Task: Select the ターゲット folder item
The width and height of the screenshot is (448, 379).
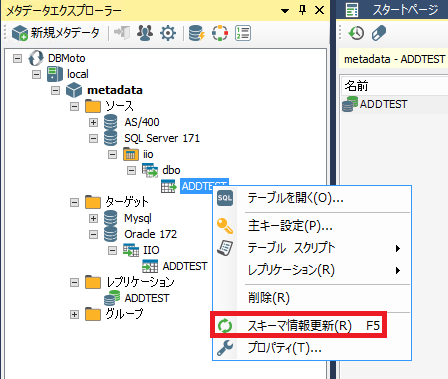Action: pyautogui.click(x=127, y=202)
